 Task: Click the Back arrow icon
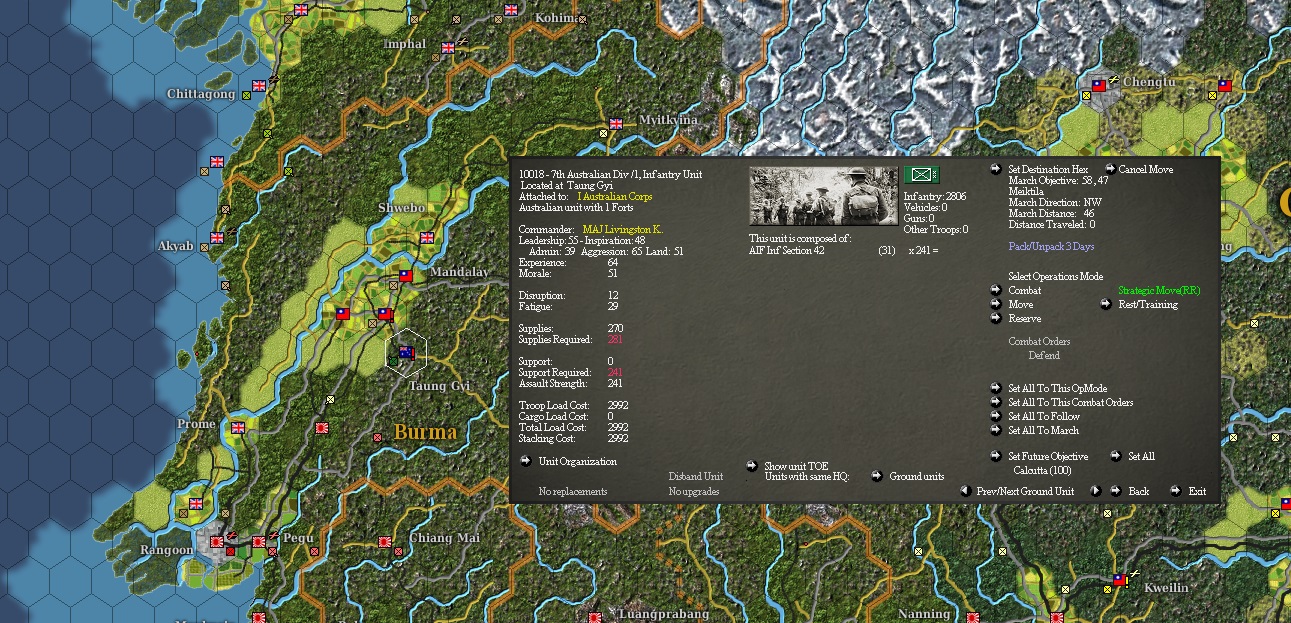tap(1116, 491)
